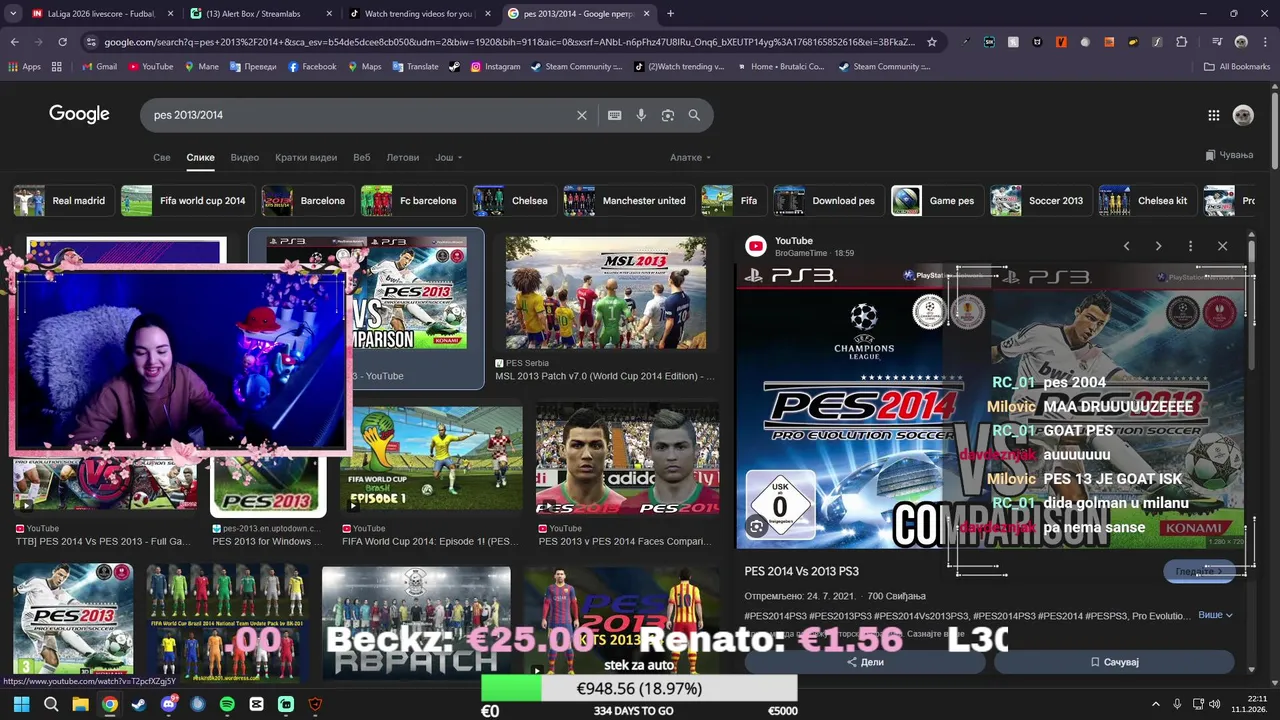
Task: Expand the Još more filters dropdown
Action: pyautogui.click(x=448, y=158)
